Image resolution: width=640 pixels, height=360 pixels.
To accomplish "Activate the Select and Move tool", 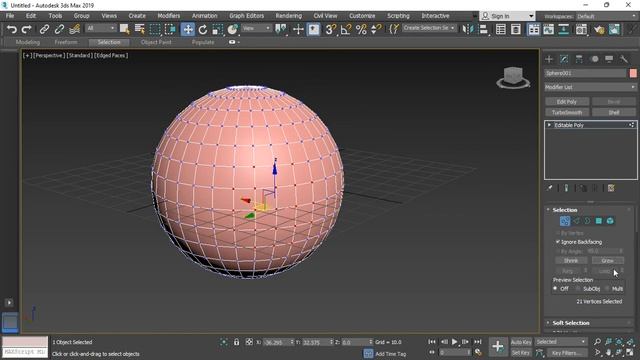I will point(188,29).
